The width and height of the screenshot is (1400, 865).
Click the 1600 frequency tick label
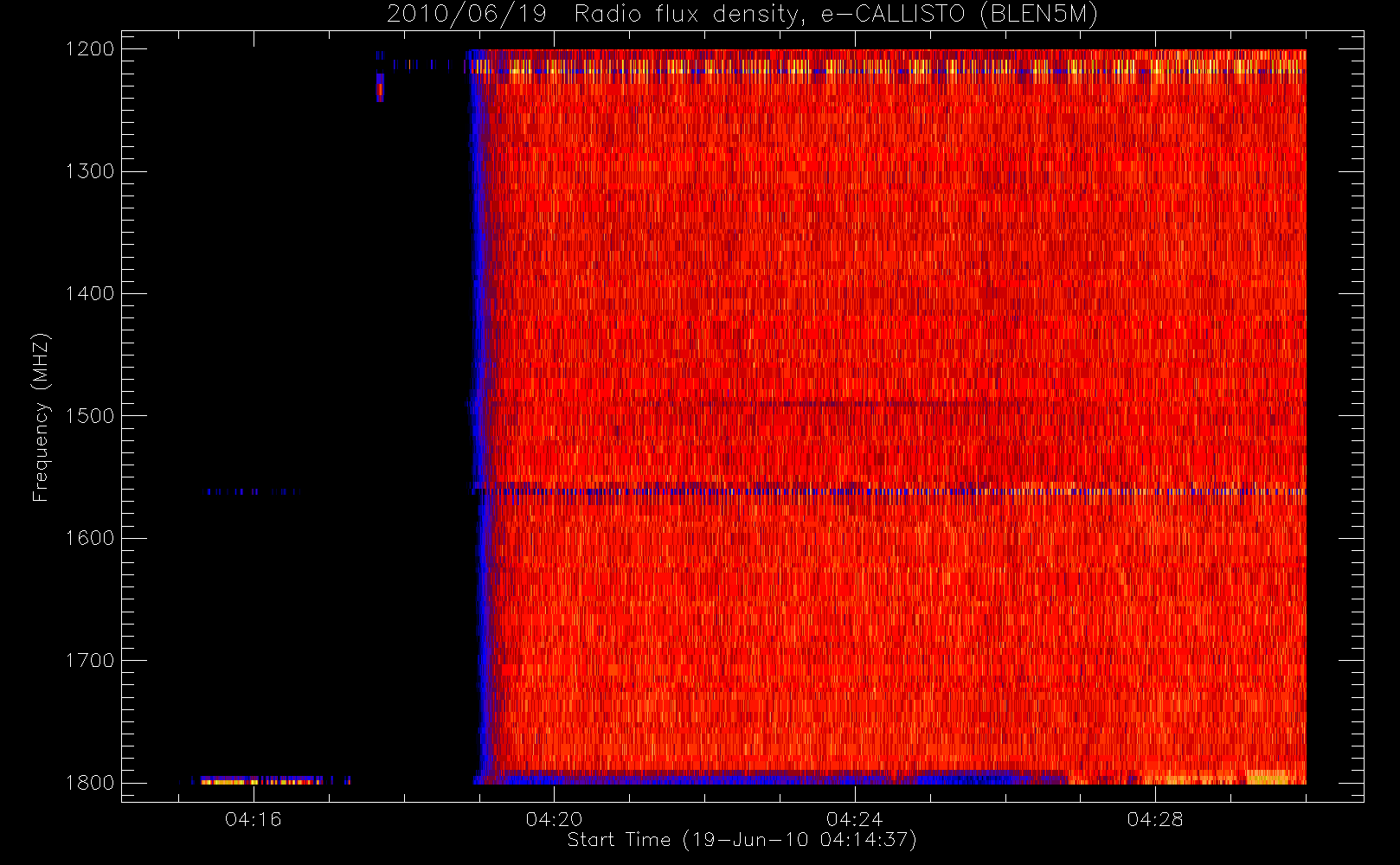pos(90,538)
